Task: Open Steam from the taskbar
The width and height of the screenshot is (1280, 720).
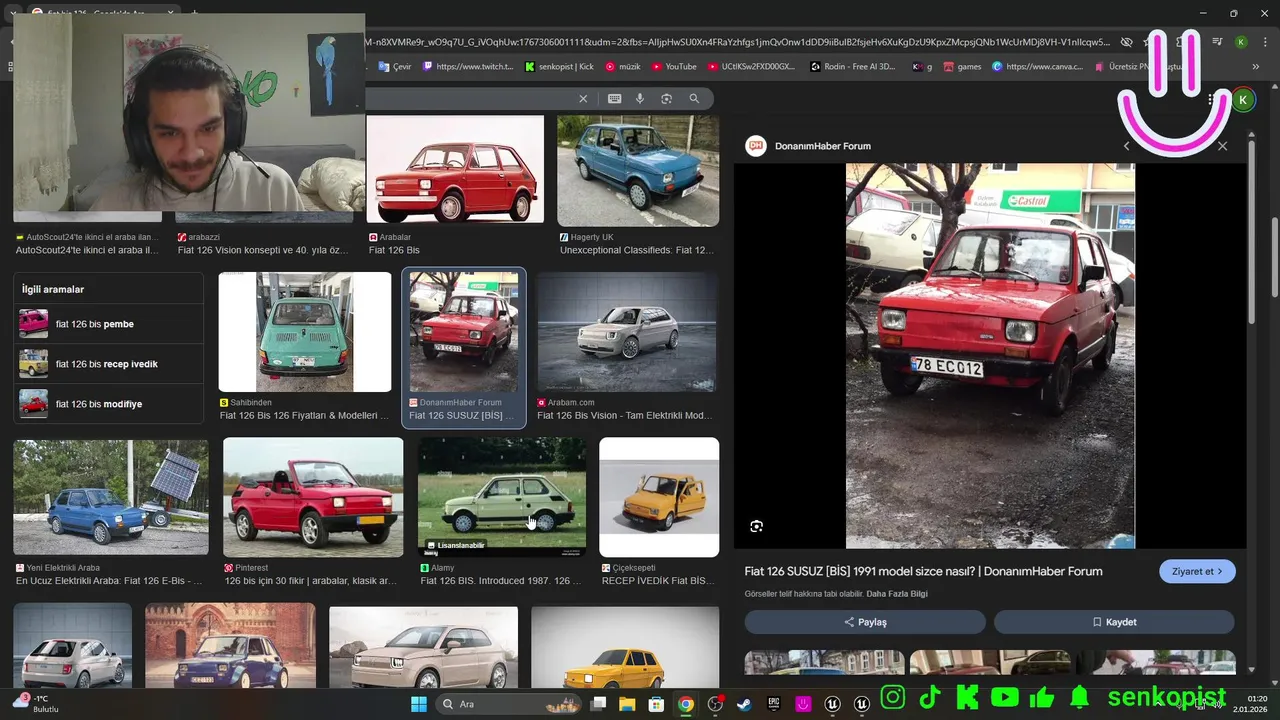Action: (x=744, y=704)
